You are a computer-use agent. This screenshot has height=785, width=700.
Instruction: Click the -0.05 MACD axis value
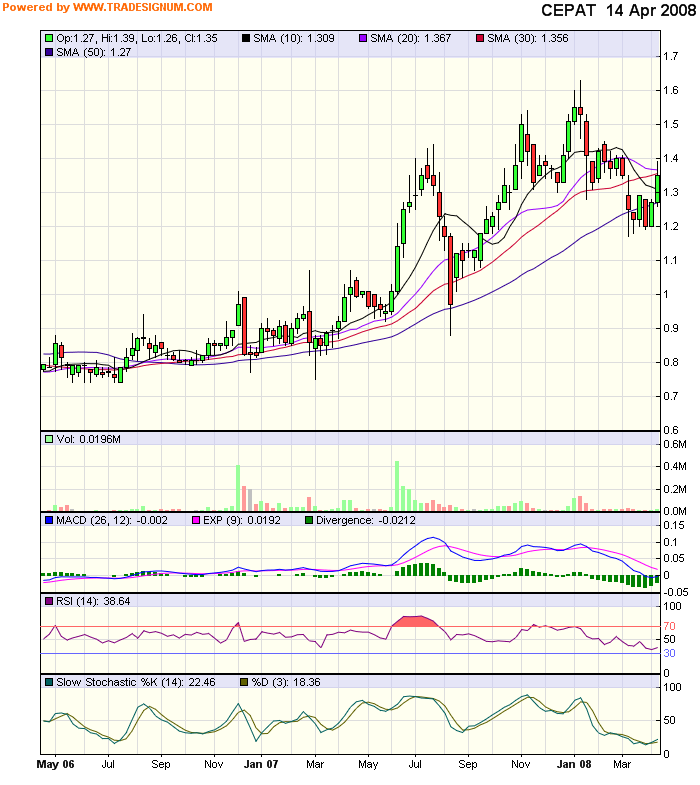(676, 592)
